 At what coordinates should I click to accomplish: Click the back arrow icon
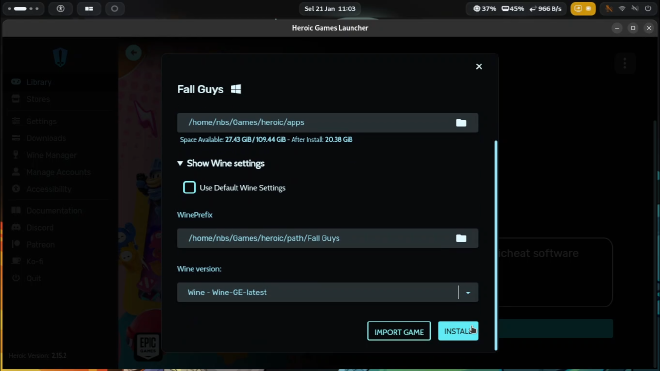coord(133,53)
